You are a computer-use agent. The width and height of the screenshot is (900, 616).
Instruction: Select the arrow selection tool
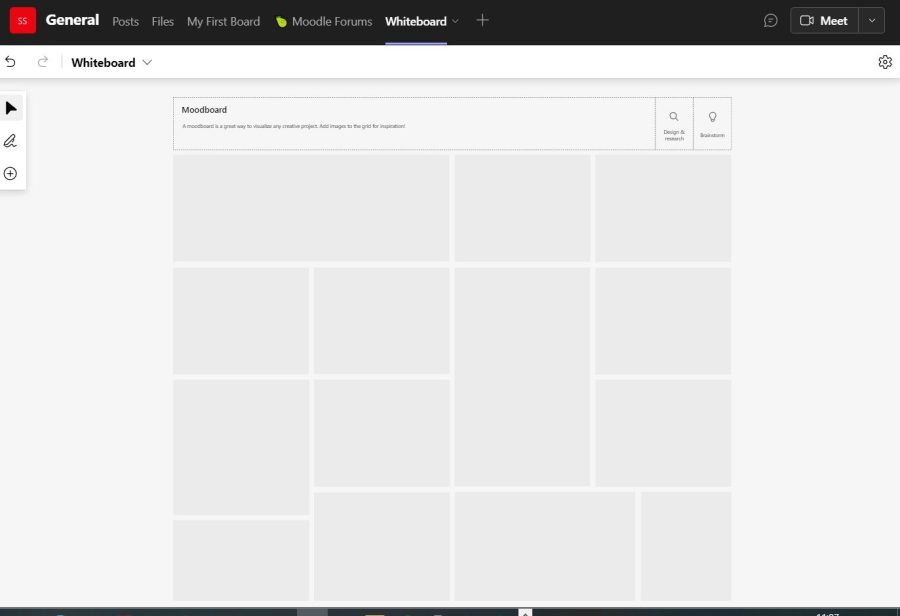click(x=10, y=107)
